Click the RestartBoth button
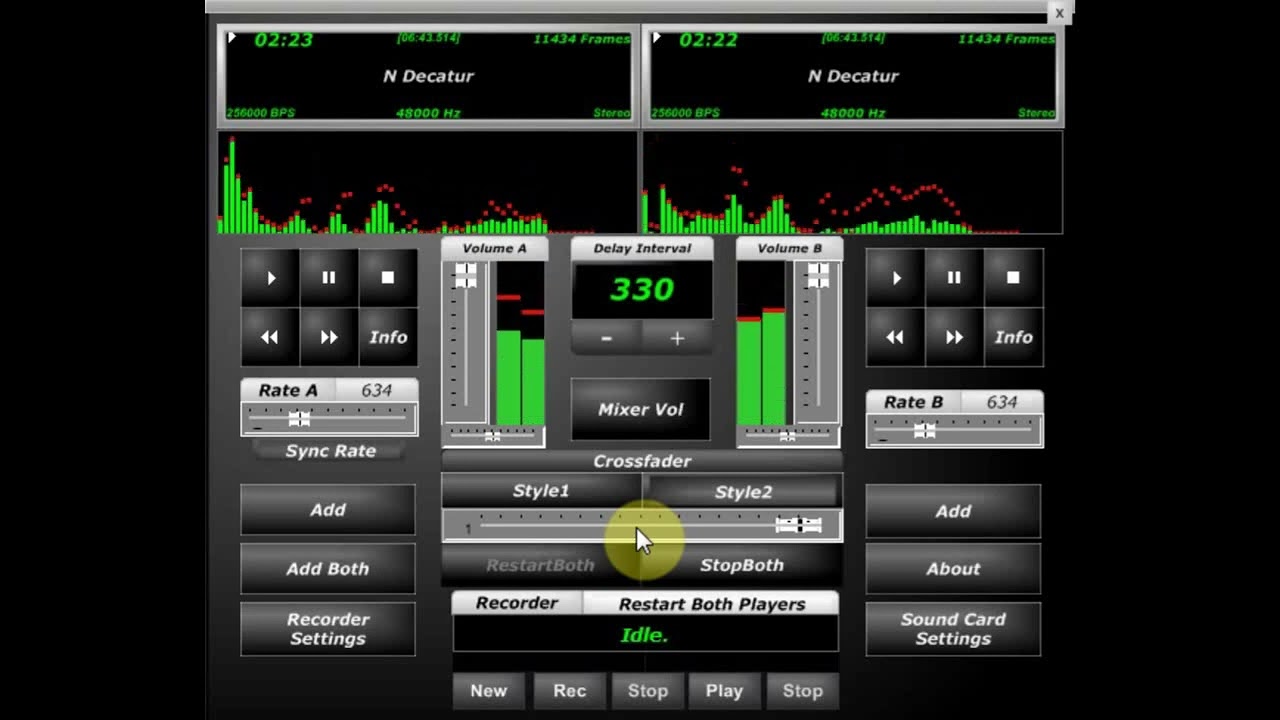The image size is (1280, 720). (x=540, y=565)
